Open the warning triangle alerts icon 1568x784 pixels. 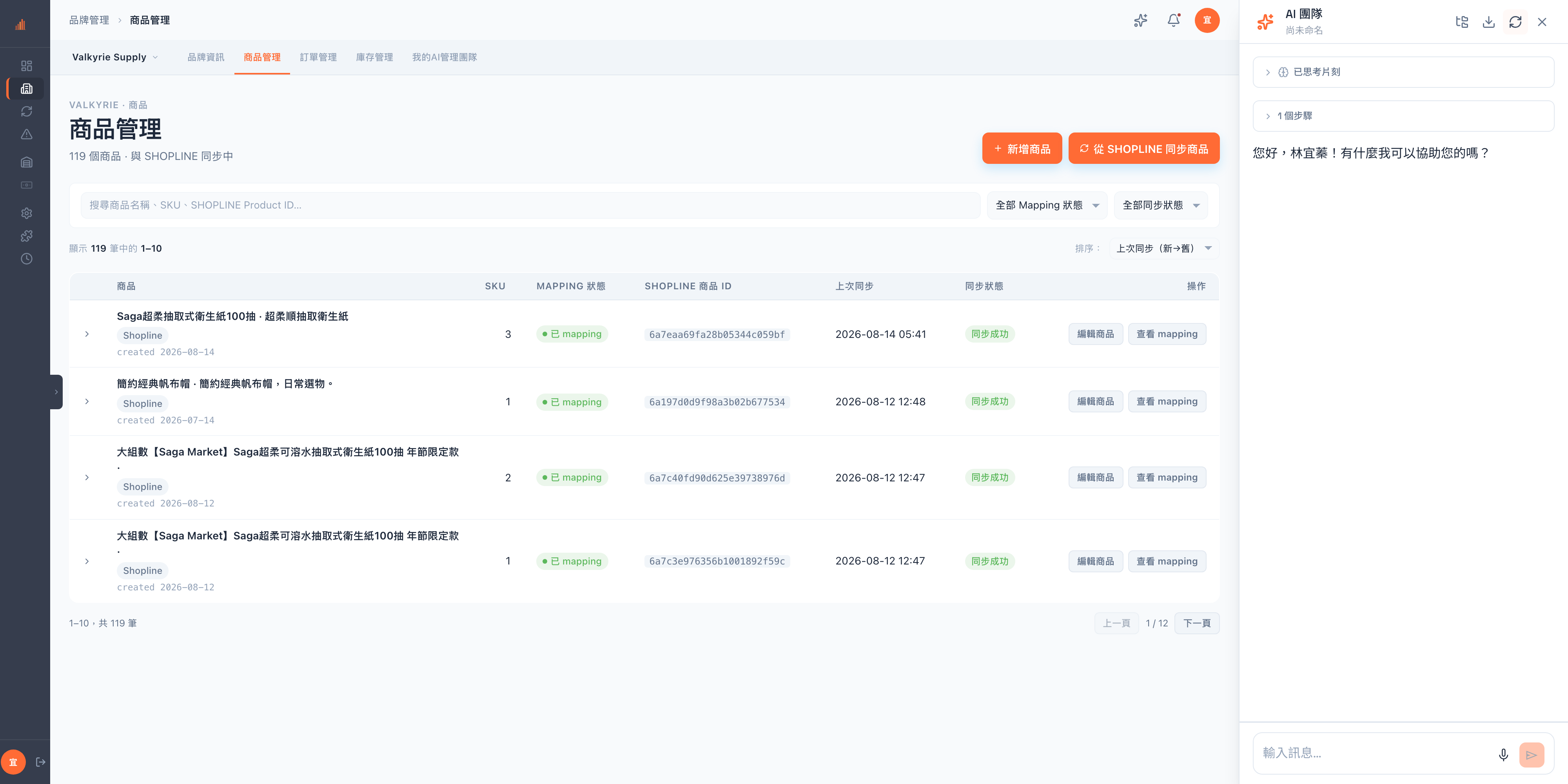pyautogui.click(x=26, y=134)
